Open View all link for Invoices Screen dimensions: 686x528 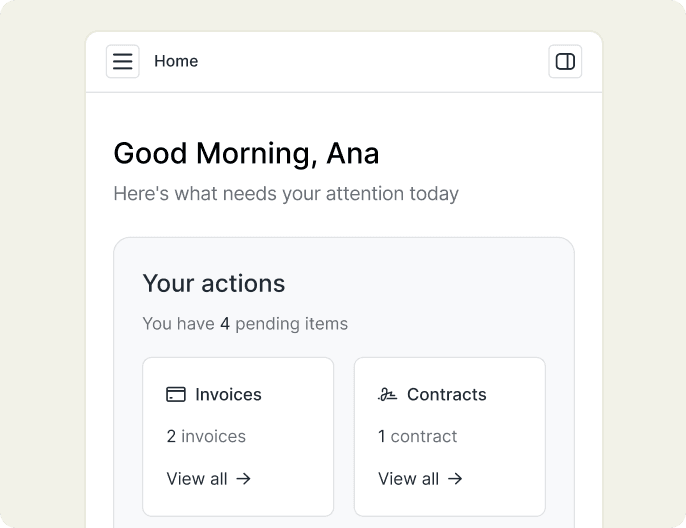(198, 479)
